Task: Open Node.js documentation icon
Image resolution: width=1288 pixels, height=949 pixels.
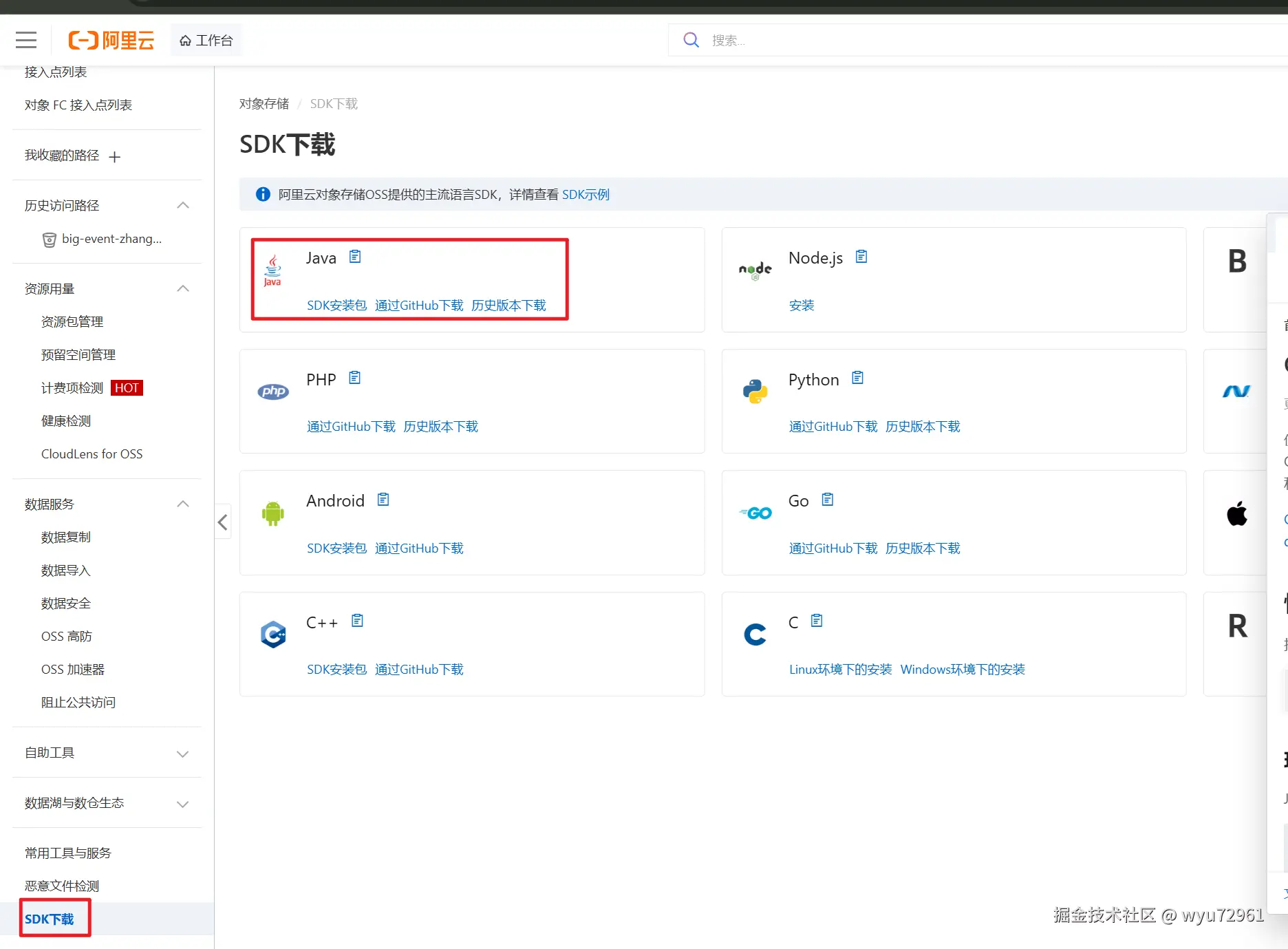Action: [861, 257]
